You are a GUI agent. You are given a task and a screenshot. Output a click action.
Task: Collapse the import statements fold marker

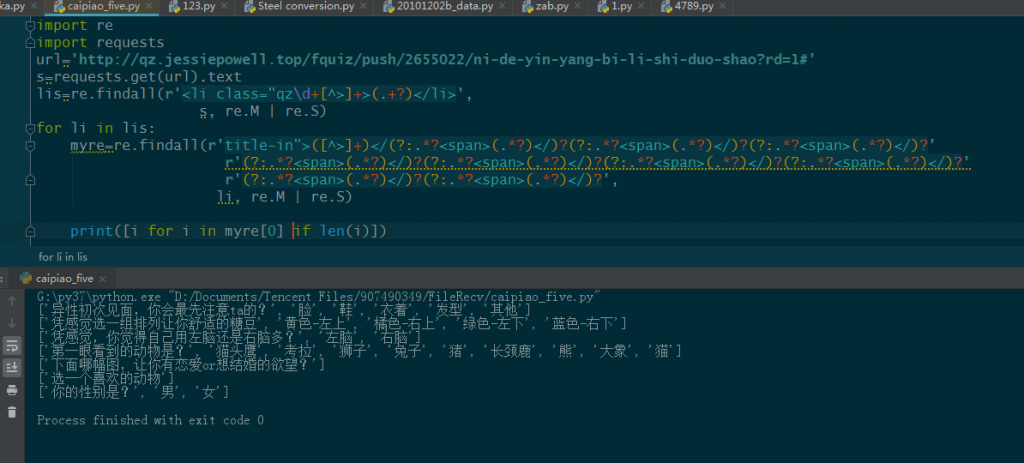[30, 26]
